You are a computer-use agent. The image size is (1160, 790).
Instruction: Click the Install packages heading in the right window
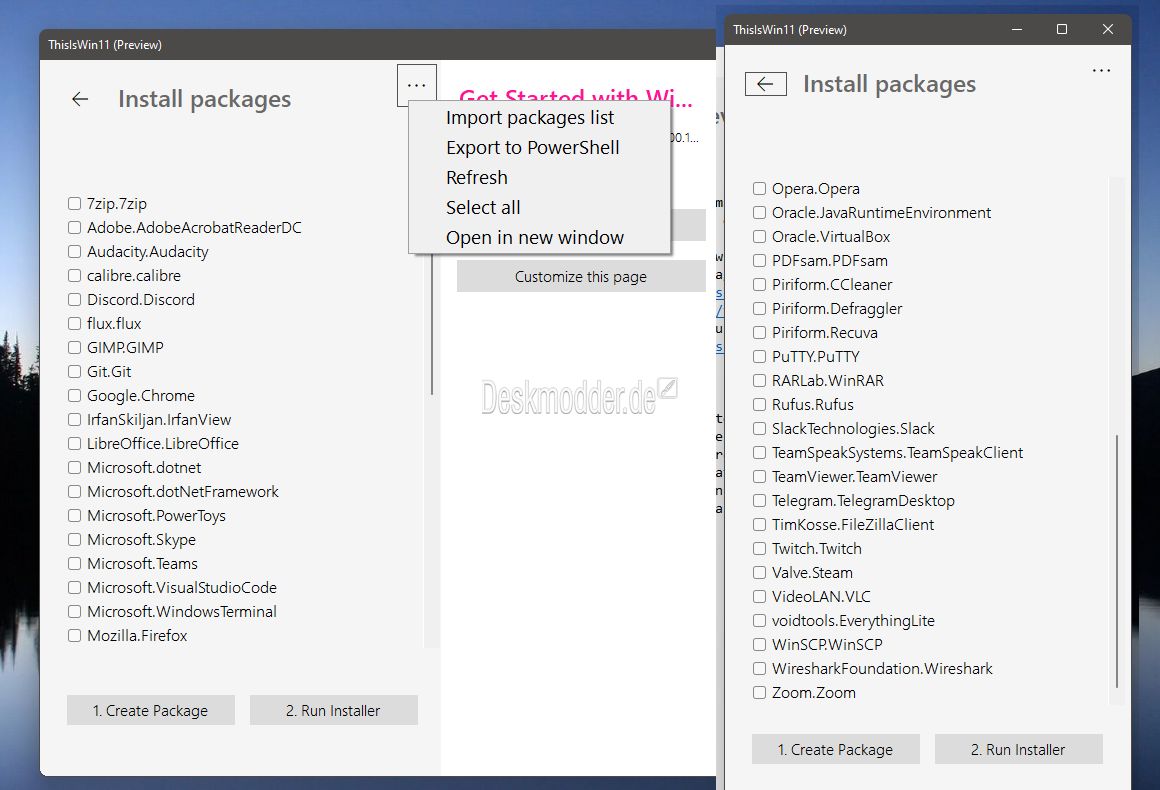pos(890,84)
